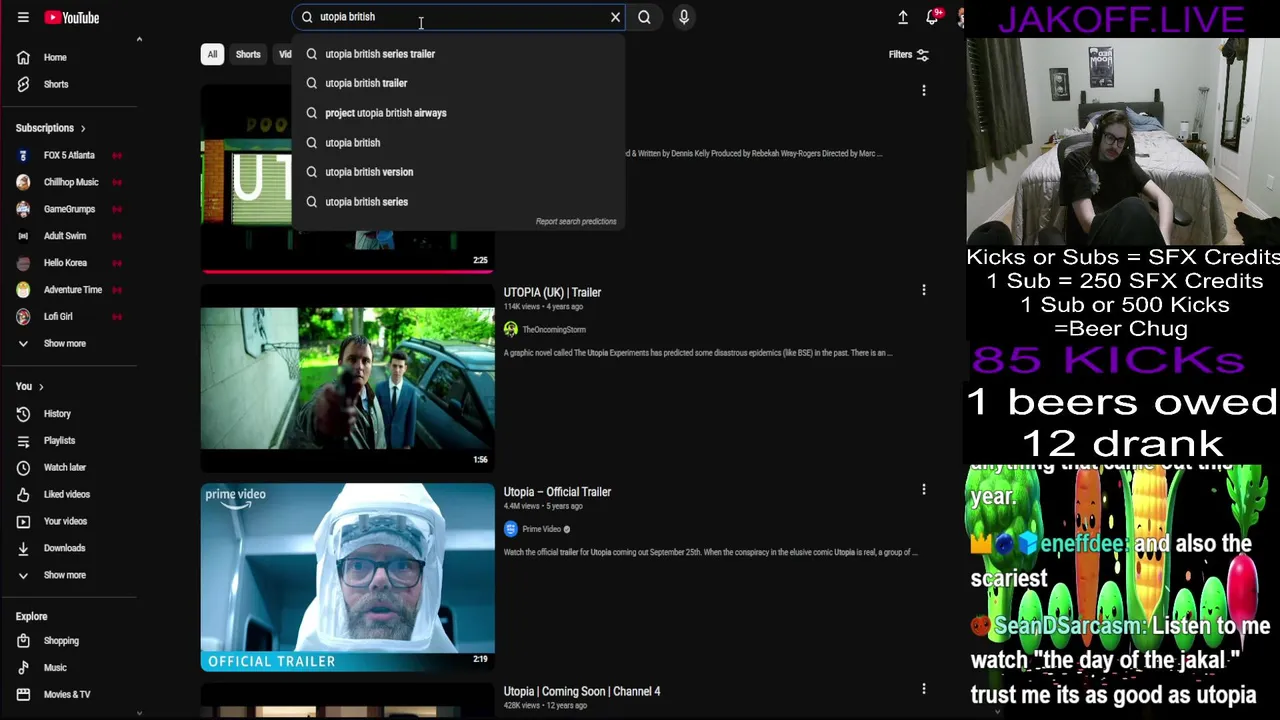Click title 'Utopia | Coming Soon | Channel 4'
Image resolution: width=1280 pixels, height=720 pixels.
pos(582,692)
